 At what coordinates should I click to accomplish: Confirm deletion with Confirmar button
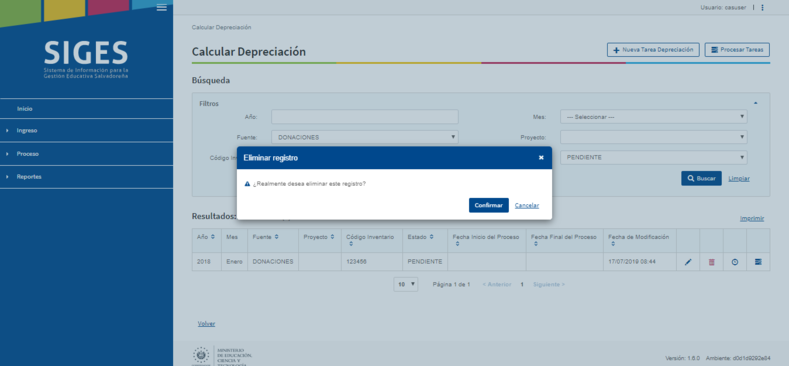489,205
